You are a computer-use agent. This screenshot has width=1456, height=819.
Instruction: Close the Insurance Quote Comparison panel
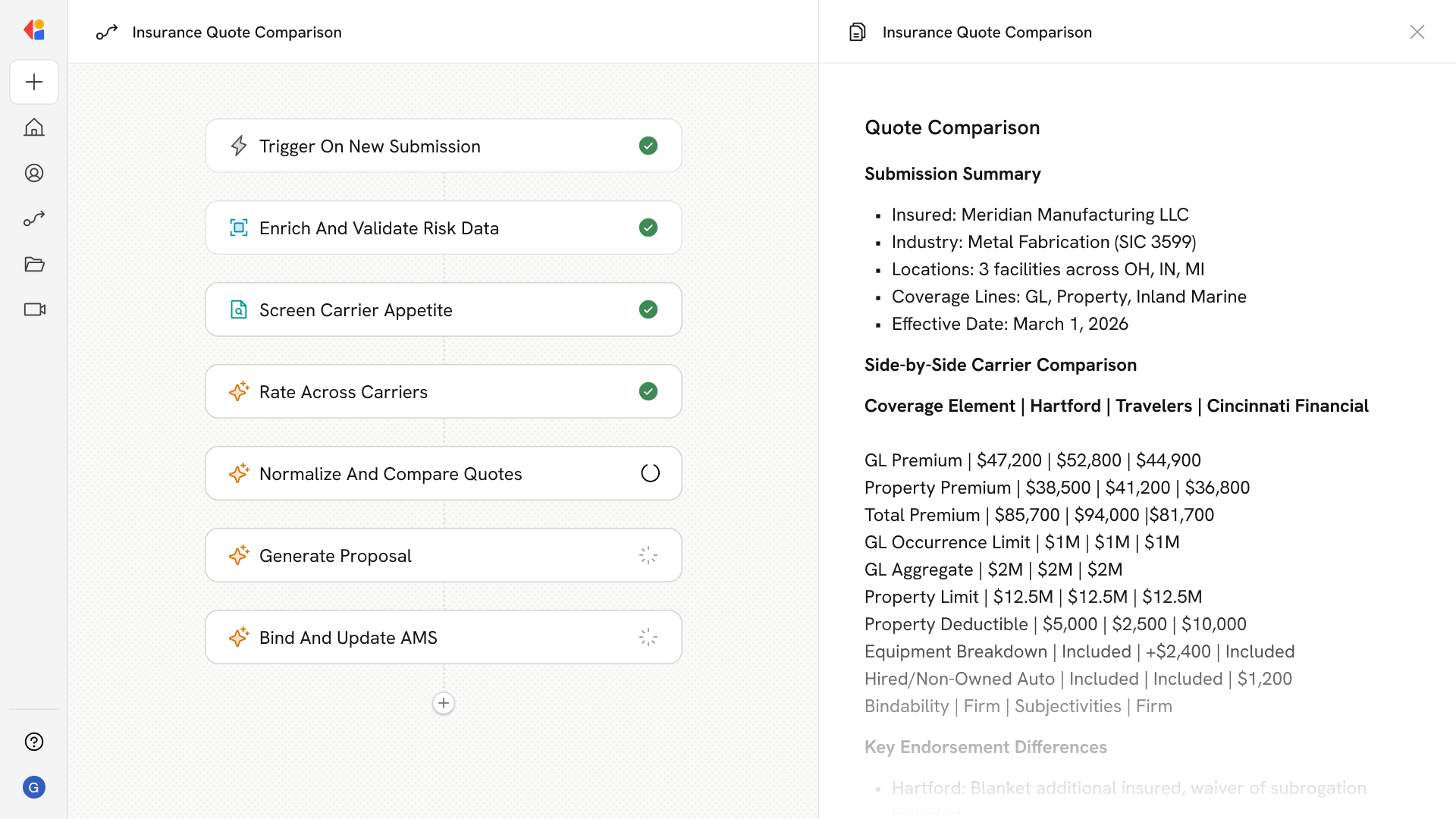pos(1417,32)
